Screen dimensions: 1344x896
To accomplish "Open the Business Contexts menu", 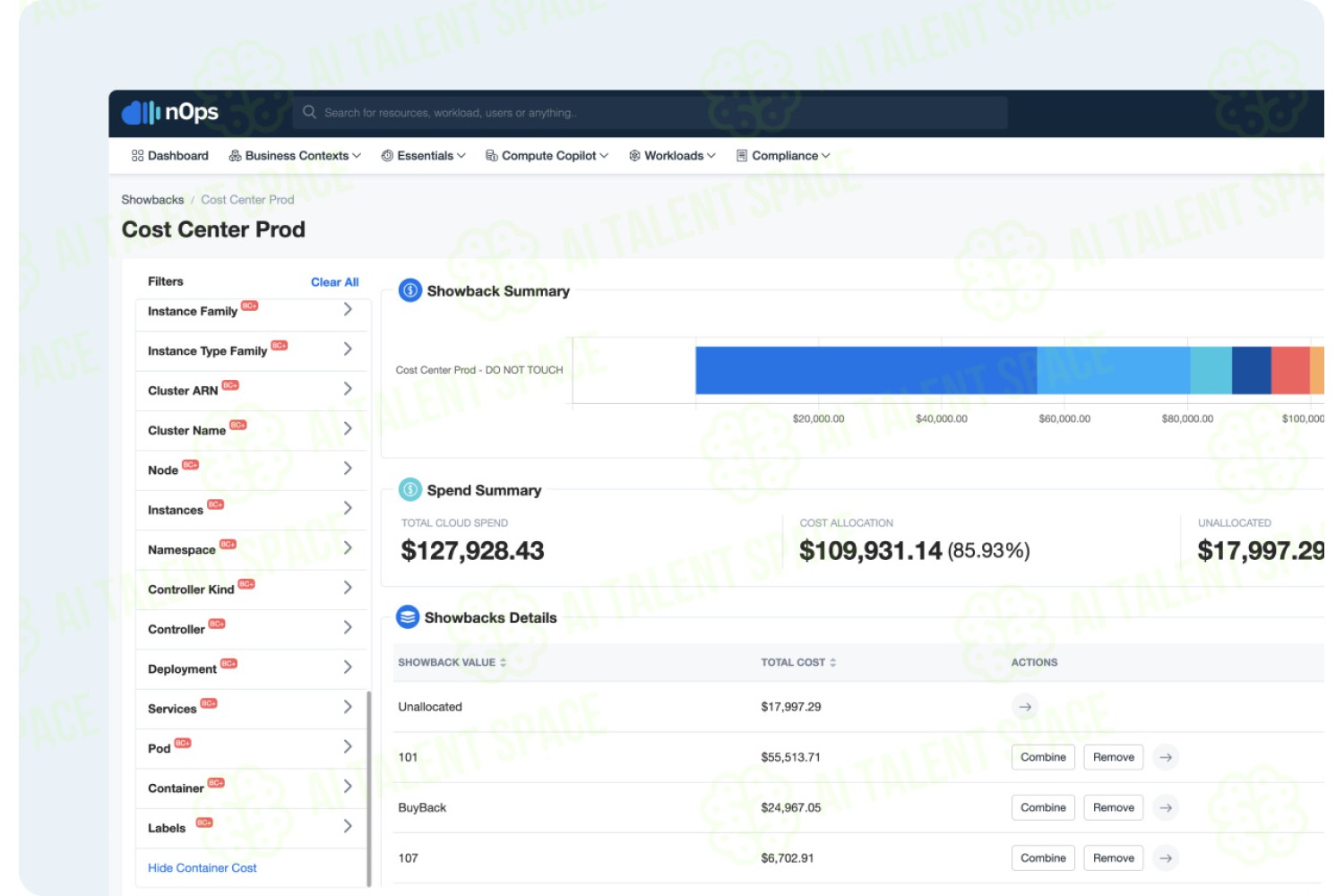I will pyautogui.click(x=295, y=156).
